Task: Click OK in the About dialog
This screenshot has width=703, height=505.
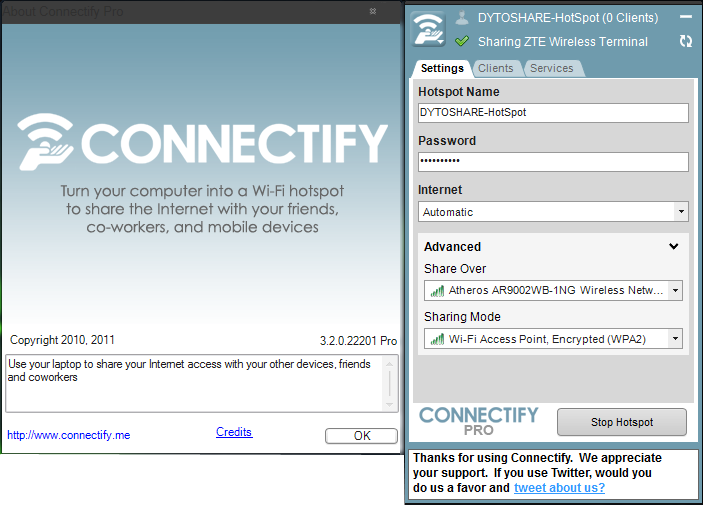Action: click(361, 436)
